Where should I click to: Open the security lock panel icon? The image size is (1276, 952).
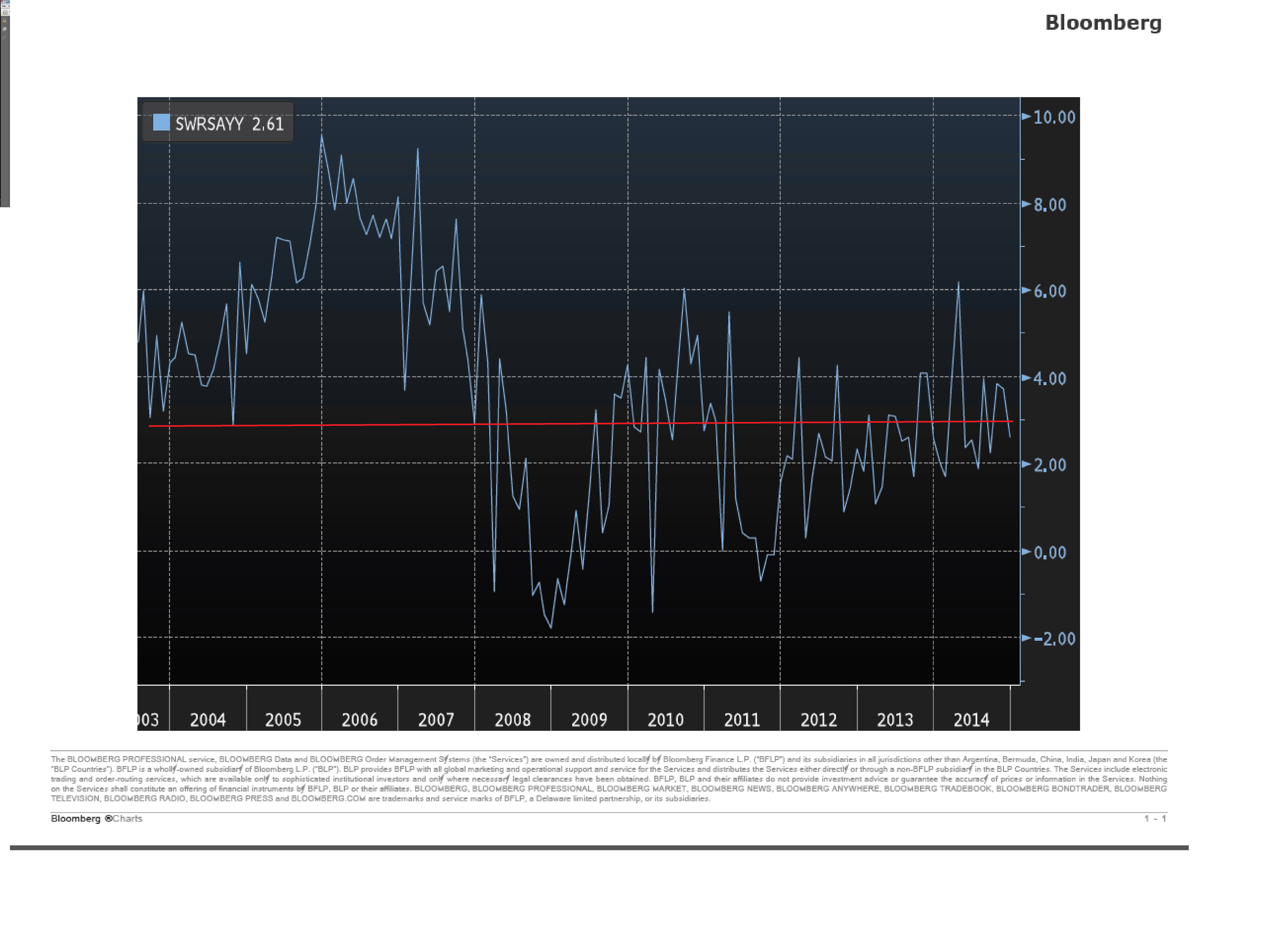point(5,21)
